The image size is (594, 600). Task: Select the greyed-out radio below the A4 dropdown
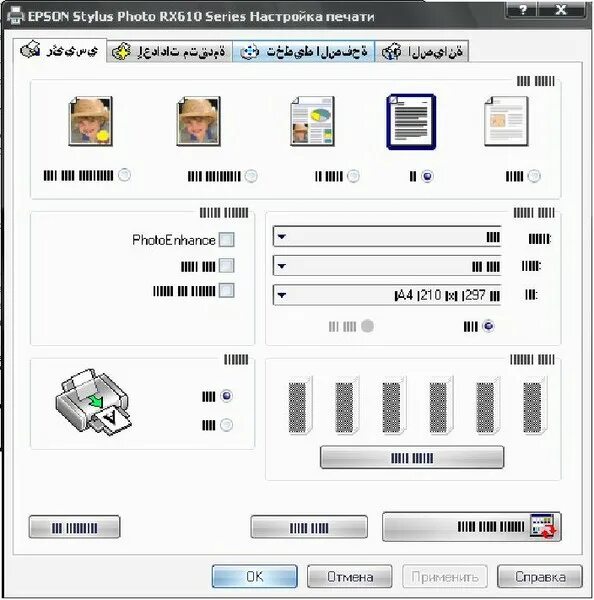point(367,326)
